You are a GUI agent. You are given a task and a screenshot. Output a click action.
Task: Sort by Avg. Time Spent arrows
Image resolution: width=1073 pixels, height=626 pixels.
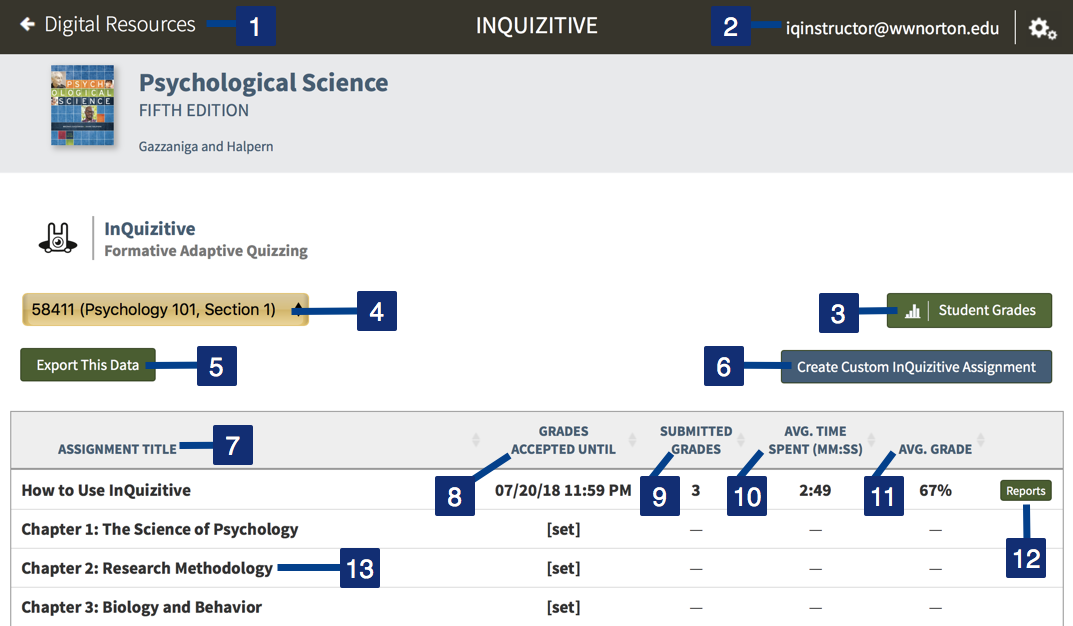tap(873, 439)
